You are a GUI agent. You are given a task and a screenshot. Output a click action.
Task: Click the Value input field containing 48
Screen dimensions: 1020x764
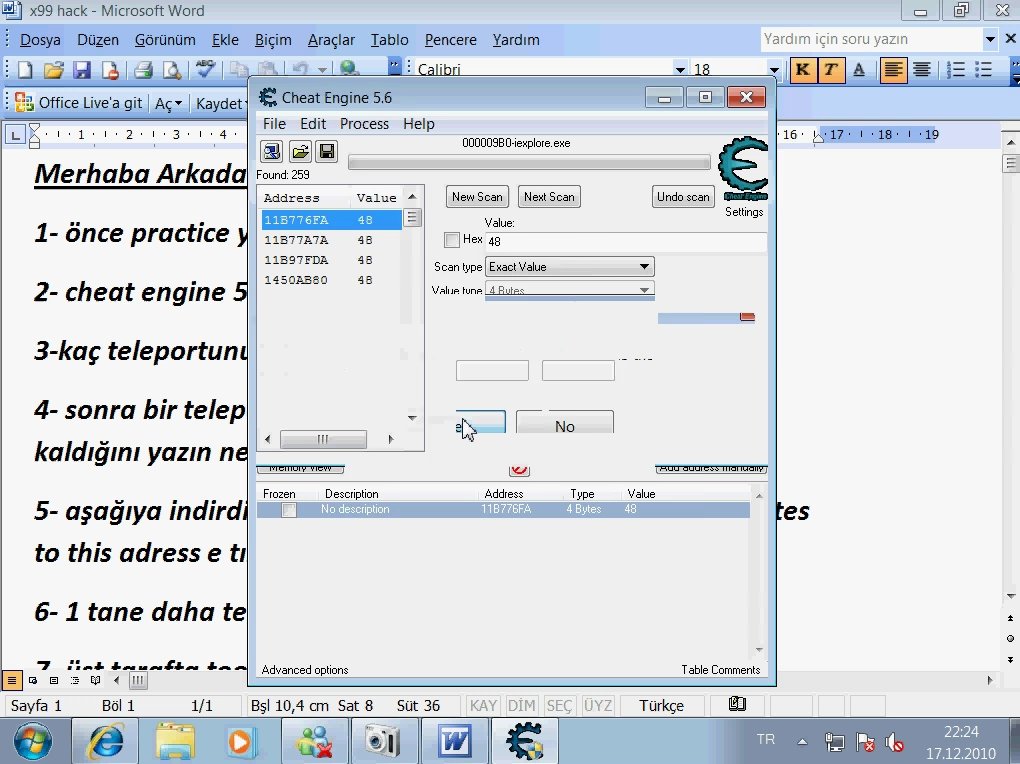(626, 241)
